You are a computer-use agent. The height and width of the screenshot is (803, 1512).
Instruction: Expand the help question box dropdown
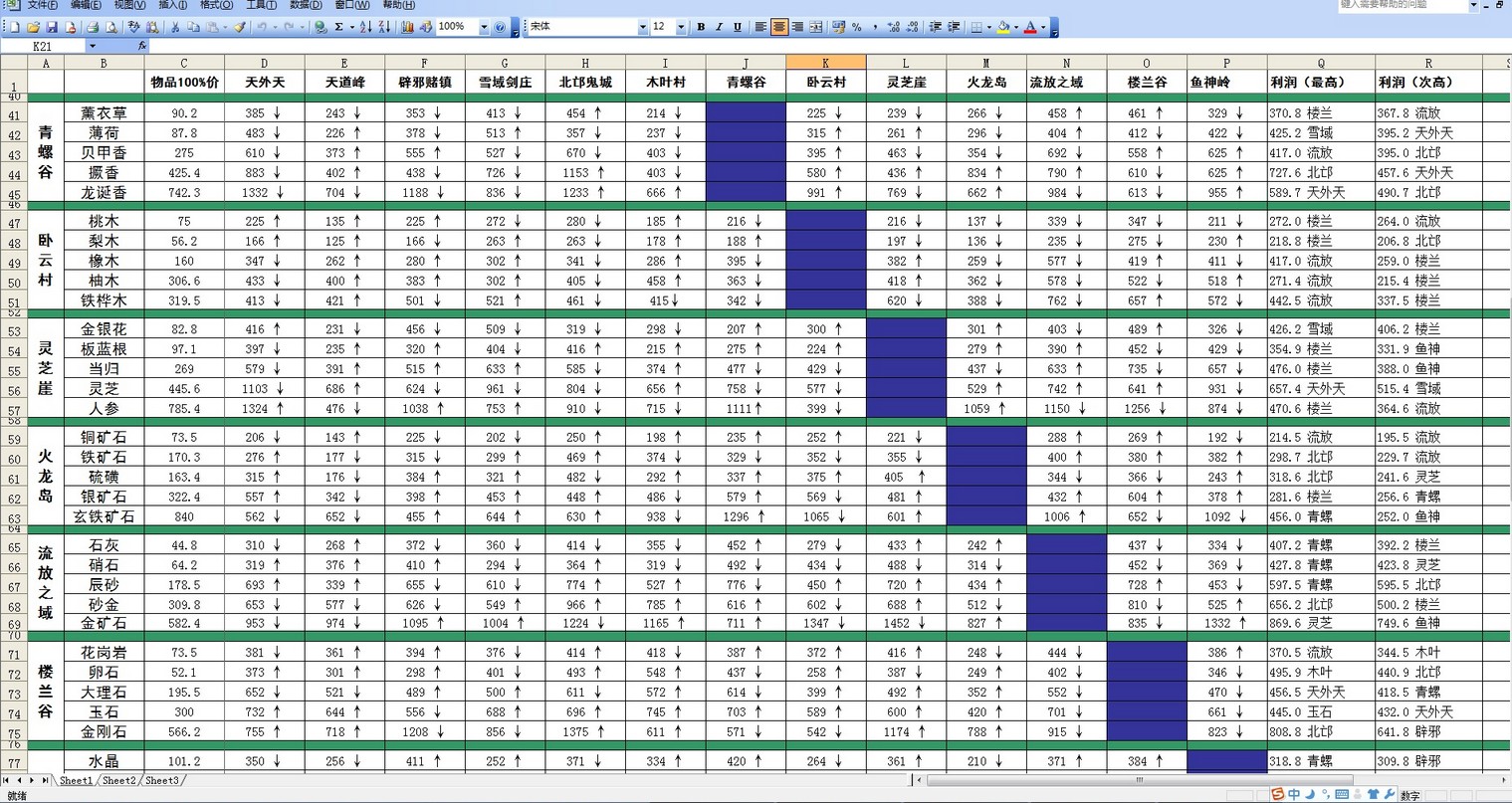point(1474,5)
